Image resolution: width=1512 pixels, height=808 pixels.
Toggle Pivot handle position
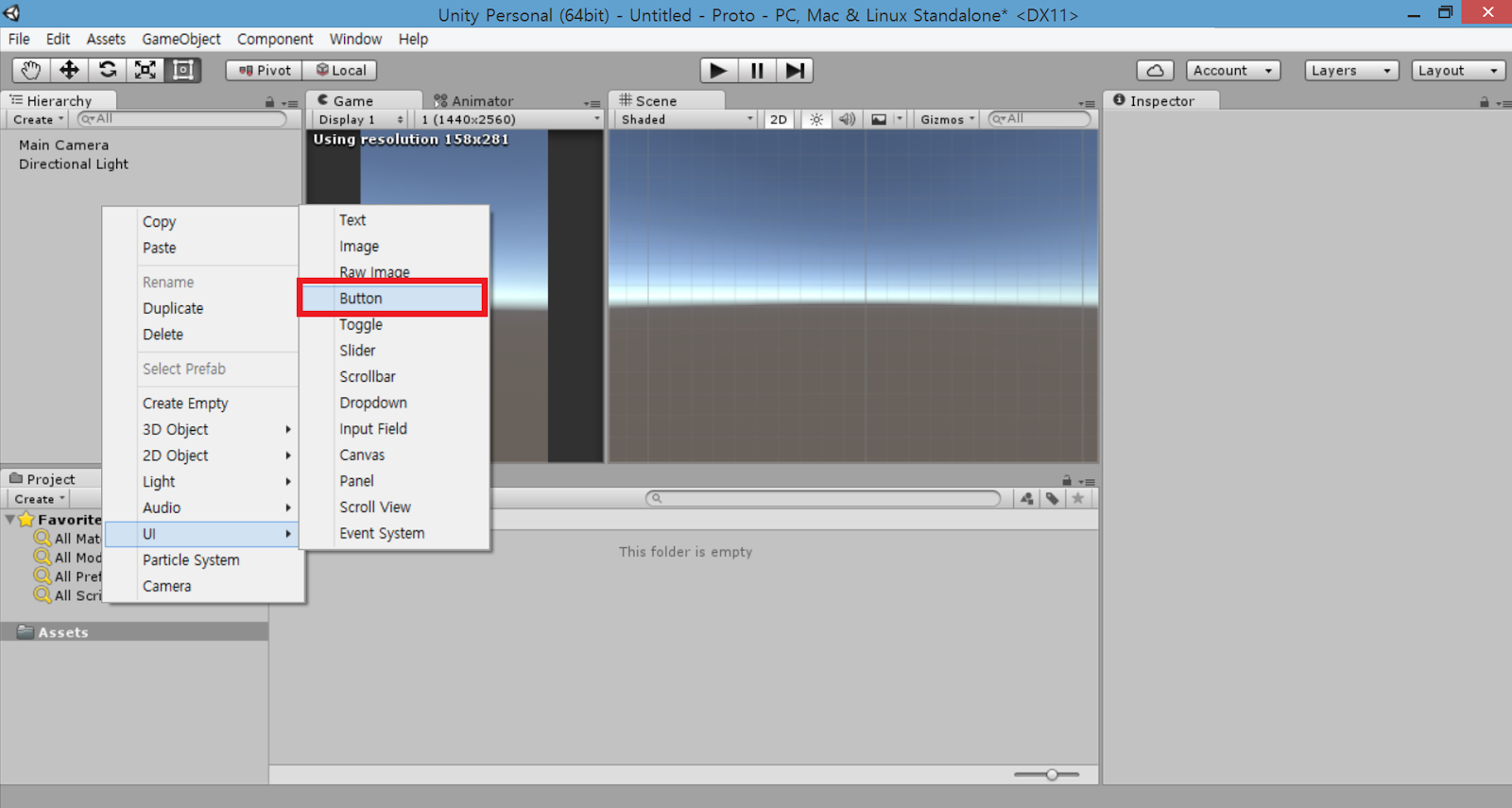(265, 70)
